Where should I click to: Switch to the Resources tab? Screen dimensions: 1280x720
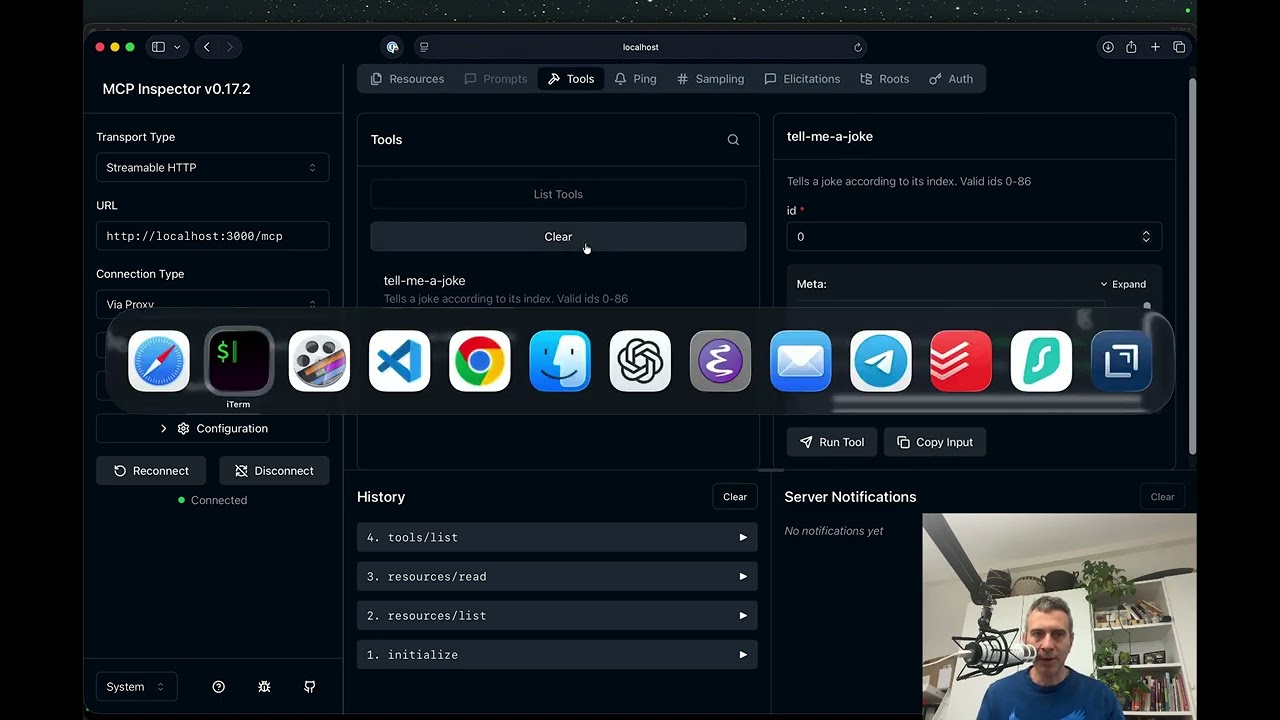(407, 79)
